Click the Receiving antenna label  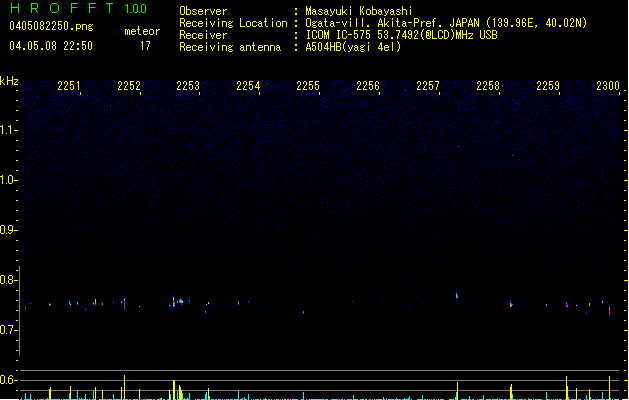(x=230, y=47)
